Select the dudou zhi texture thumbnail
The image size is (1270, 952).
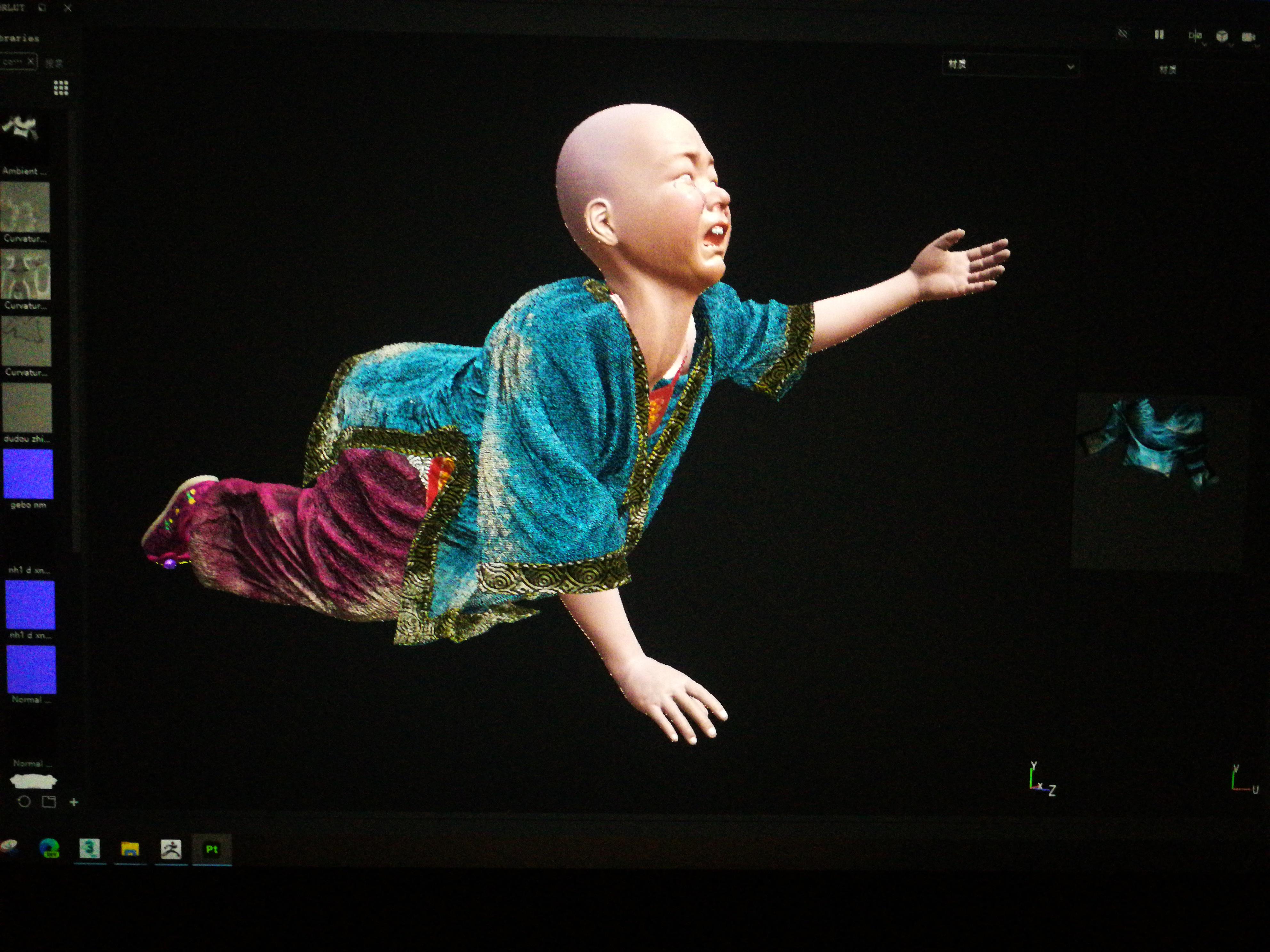coord(27,408)
